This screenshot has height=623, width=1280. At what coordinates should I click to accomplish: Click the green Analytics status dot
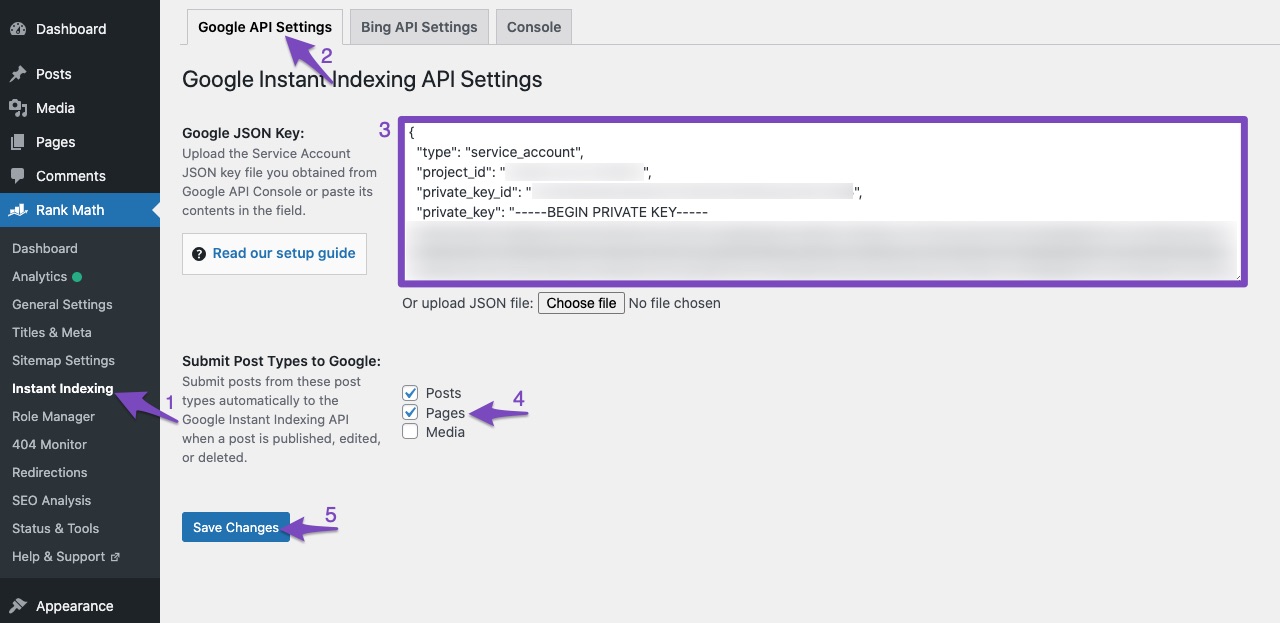pyautogui.click(x=77, y=277)
